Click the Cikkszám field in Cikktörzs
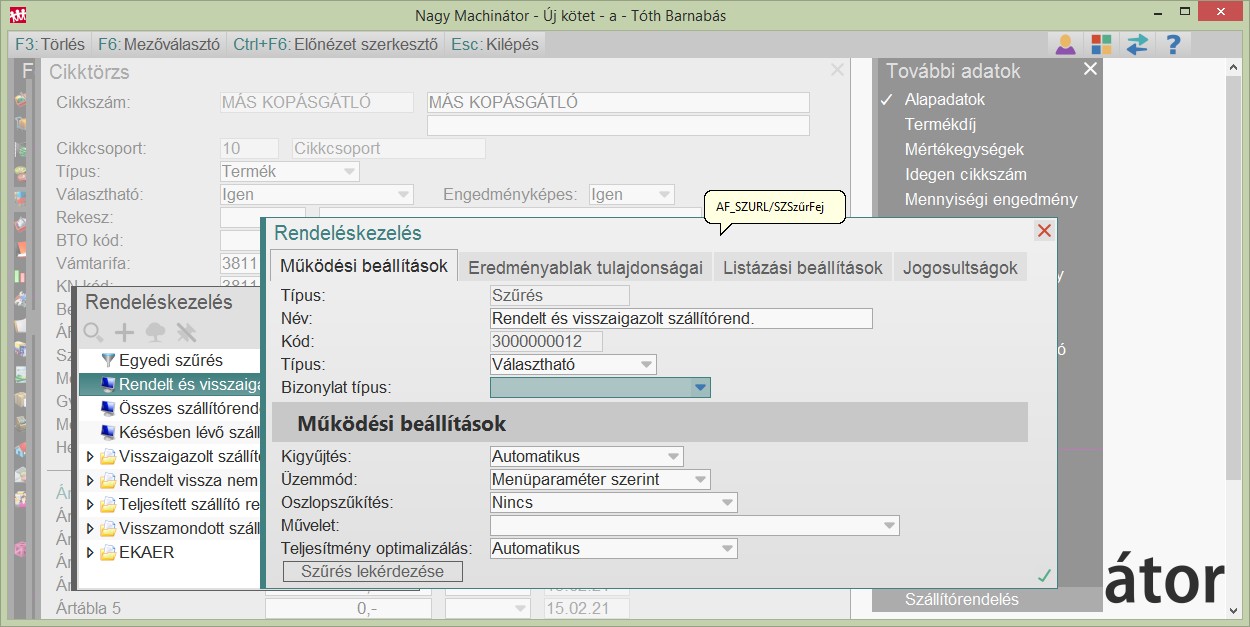The width and height of the screenshot is (1250, 627). 316,102
